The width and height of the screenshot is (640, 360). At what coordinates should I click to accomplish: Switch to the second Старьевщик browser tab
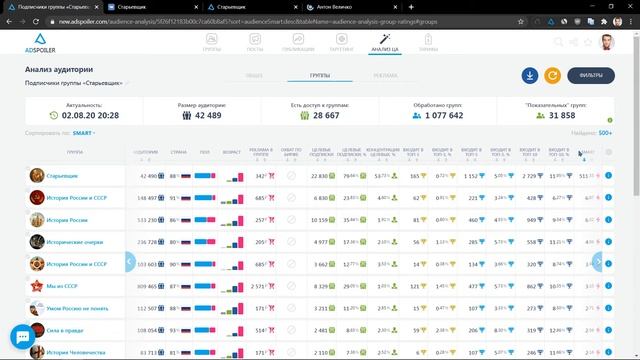[252, 7]
